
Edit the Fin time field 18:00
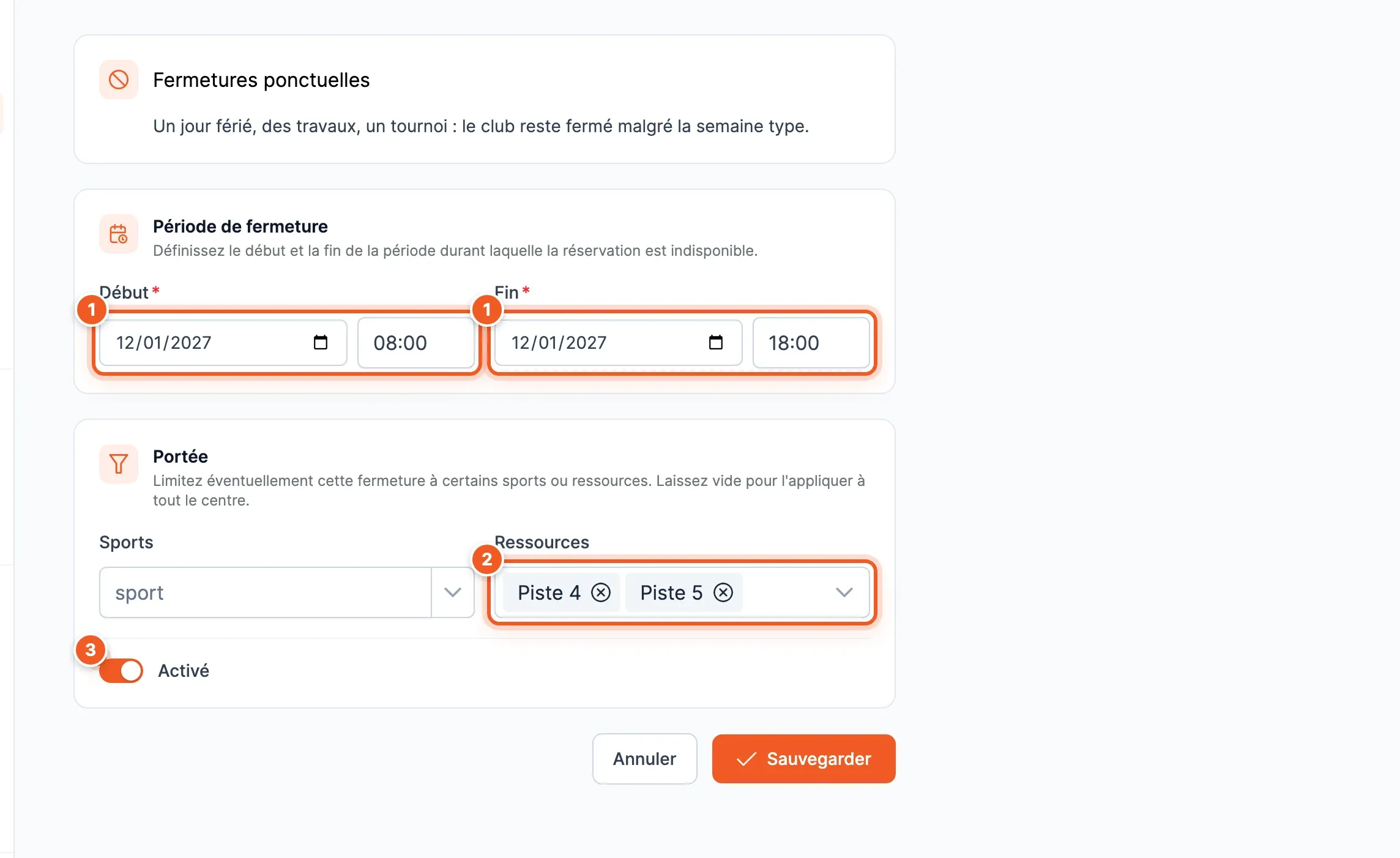(x=811, y=343)
